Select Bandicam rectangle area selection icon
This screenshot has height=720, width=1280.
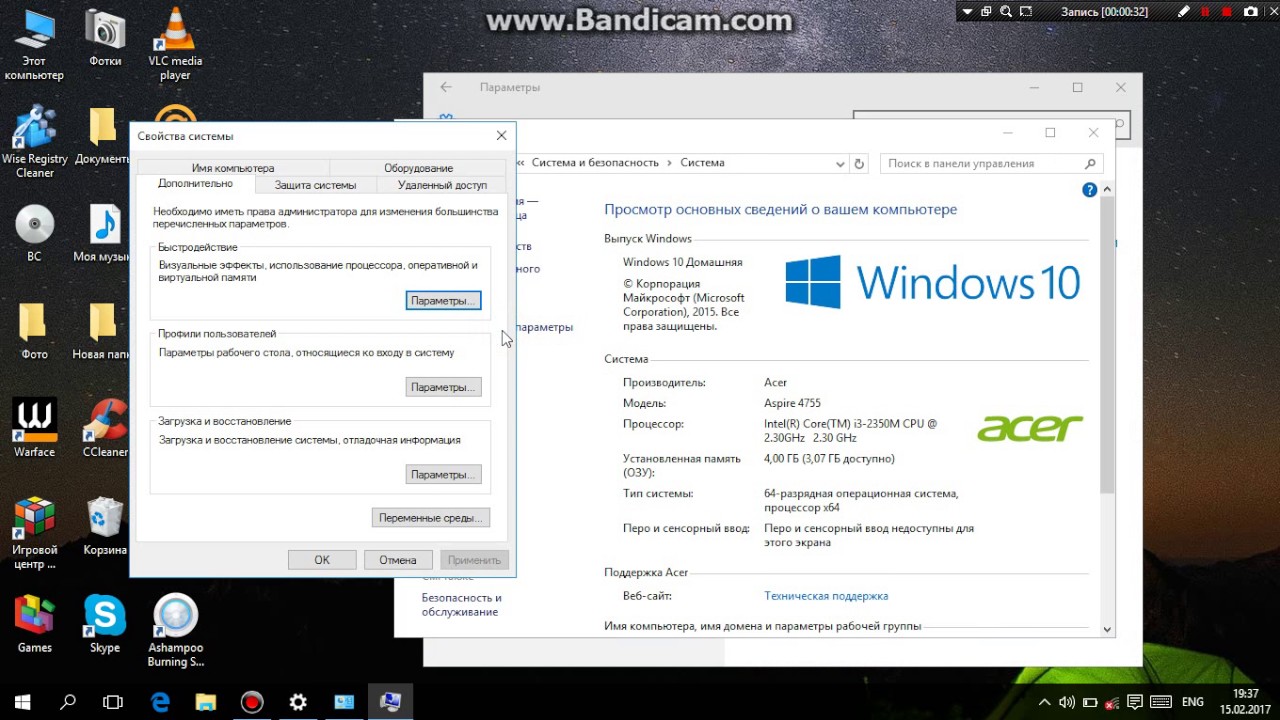[x=1026, y=11]
